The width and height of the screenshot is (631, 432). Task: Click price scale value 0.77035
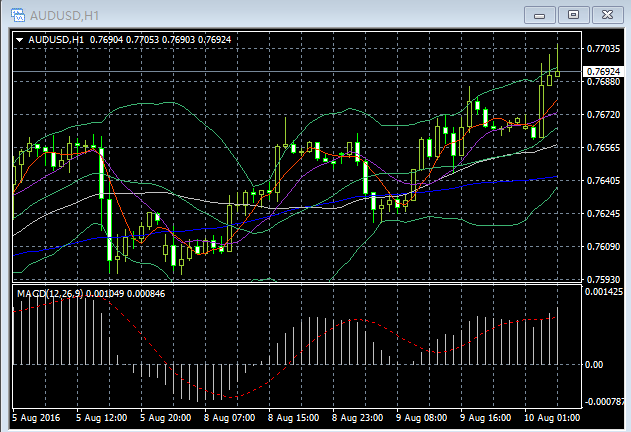click(603, 49)
